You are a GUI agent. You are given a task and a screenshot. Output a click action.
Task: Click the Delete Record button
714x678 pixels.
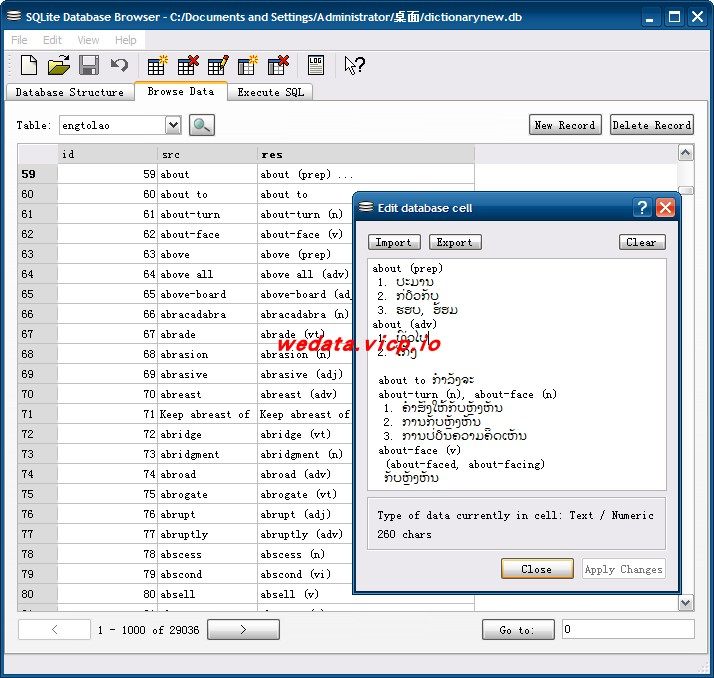pyautogui.click(x=652, y=125)
